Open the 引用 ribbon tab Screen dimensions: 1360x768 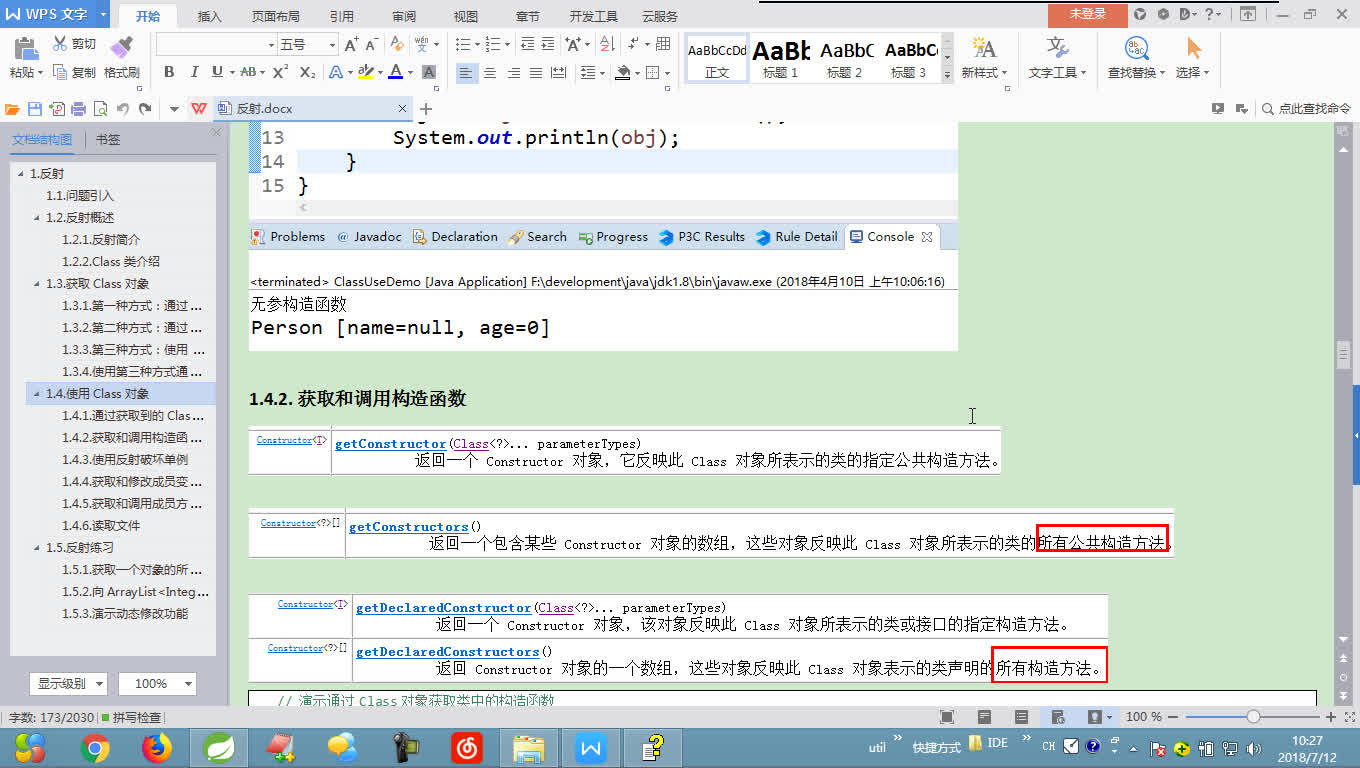click(x=342, y=16)
